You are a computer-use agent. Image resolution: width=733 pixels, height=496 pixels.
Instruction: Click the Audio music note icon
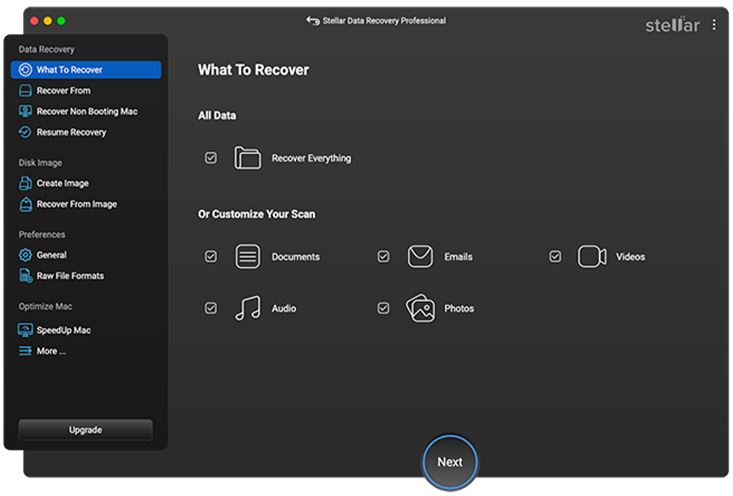247,308
